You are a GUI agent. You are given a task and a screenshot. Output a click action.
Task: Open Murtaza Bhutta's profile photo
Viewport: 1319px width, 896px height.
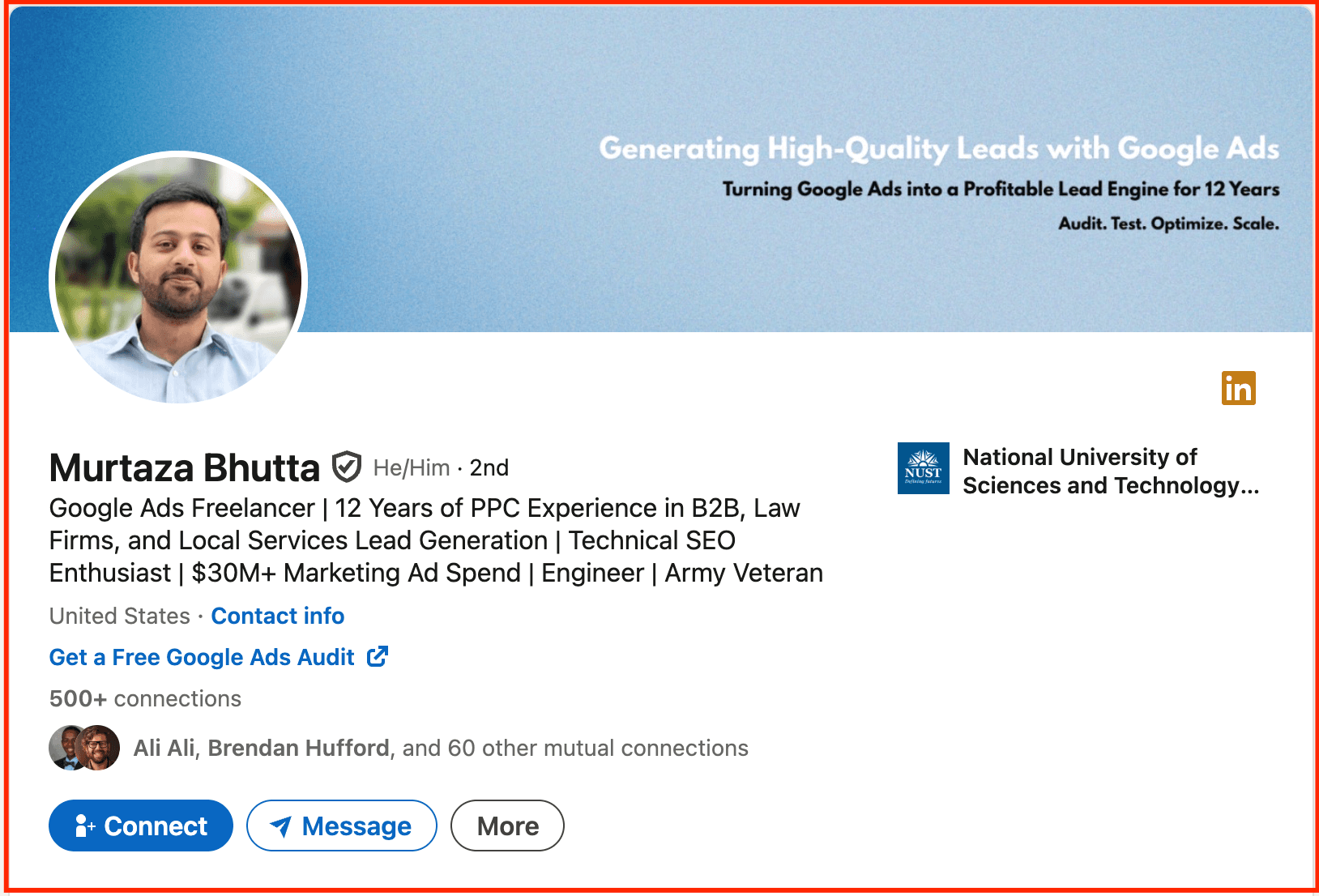[178, 279]
